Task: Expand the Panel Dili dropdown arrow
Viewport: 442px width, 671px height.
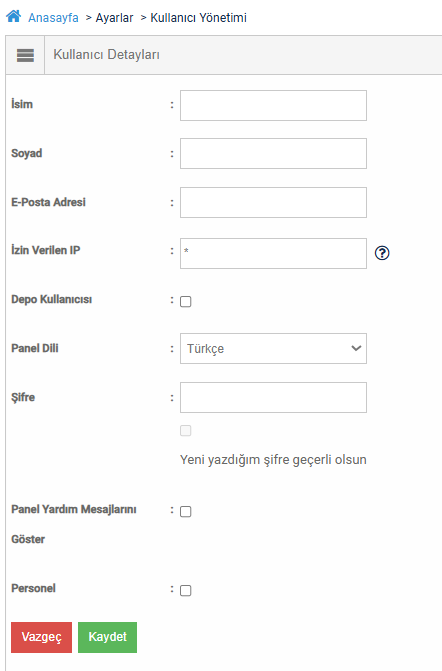Action: click(x=356, y=348)
